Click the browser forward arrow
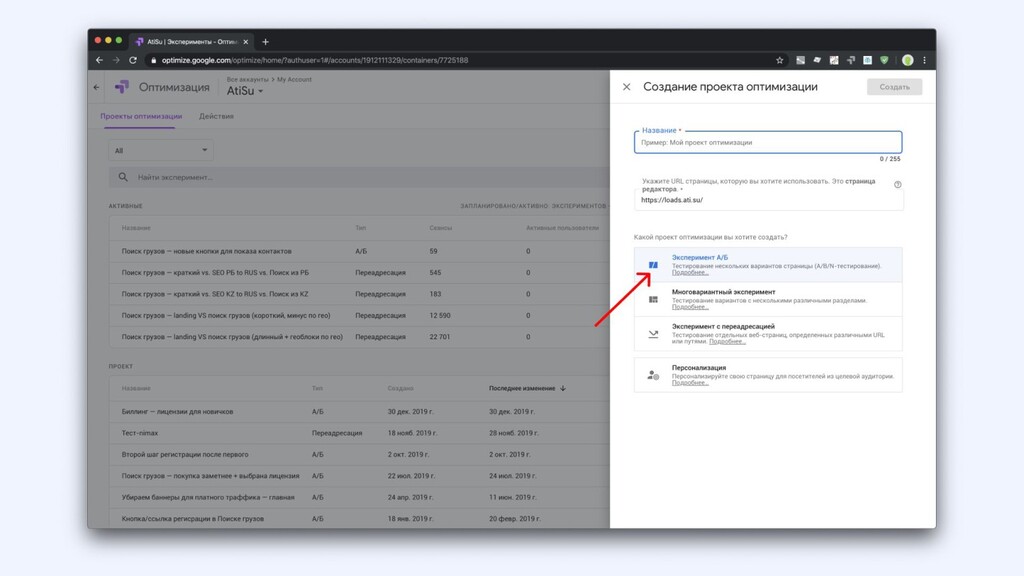Image resolution: width=1024 pixels, height=576 pixels. coord(116,60)
